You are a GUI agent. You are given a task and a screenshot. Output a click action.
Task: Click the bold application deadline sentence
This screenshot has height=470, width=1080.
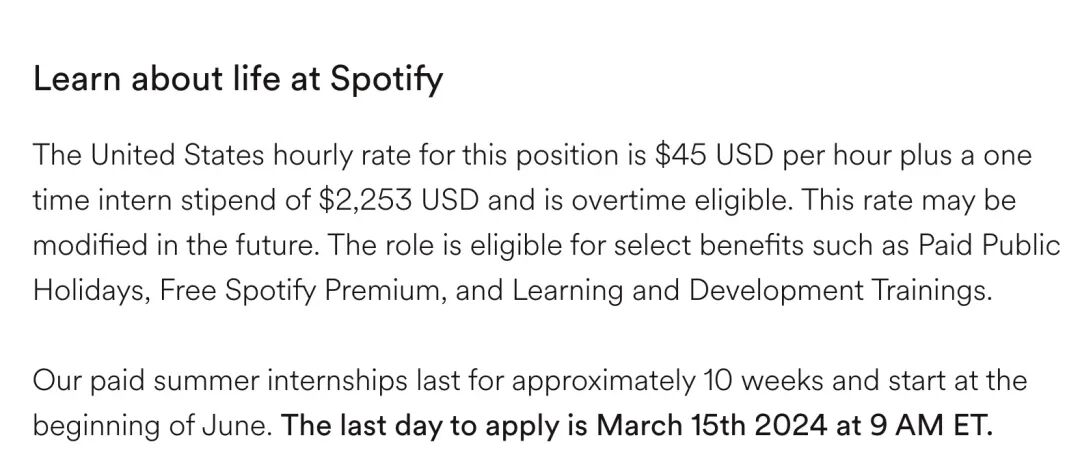[636, 425]
